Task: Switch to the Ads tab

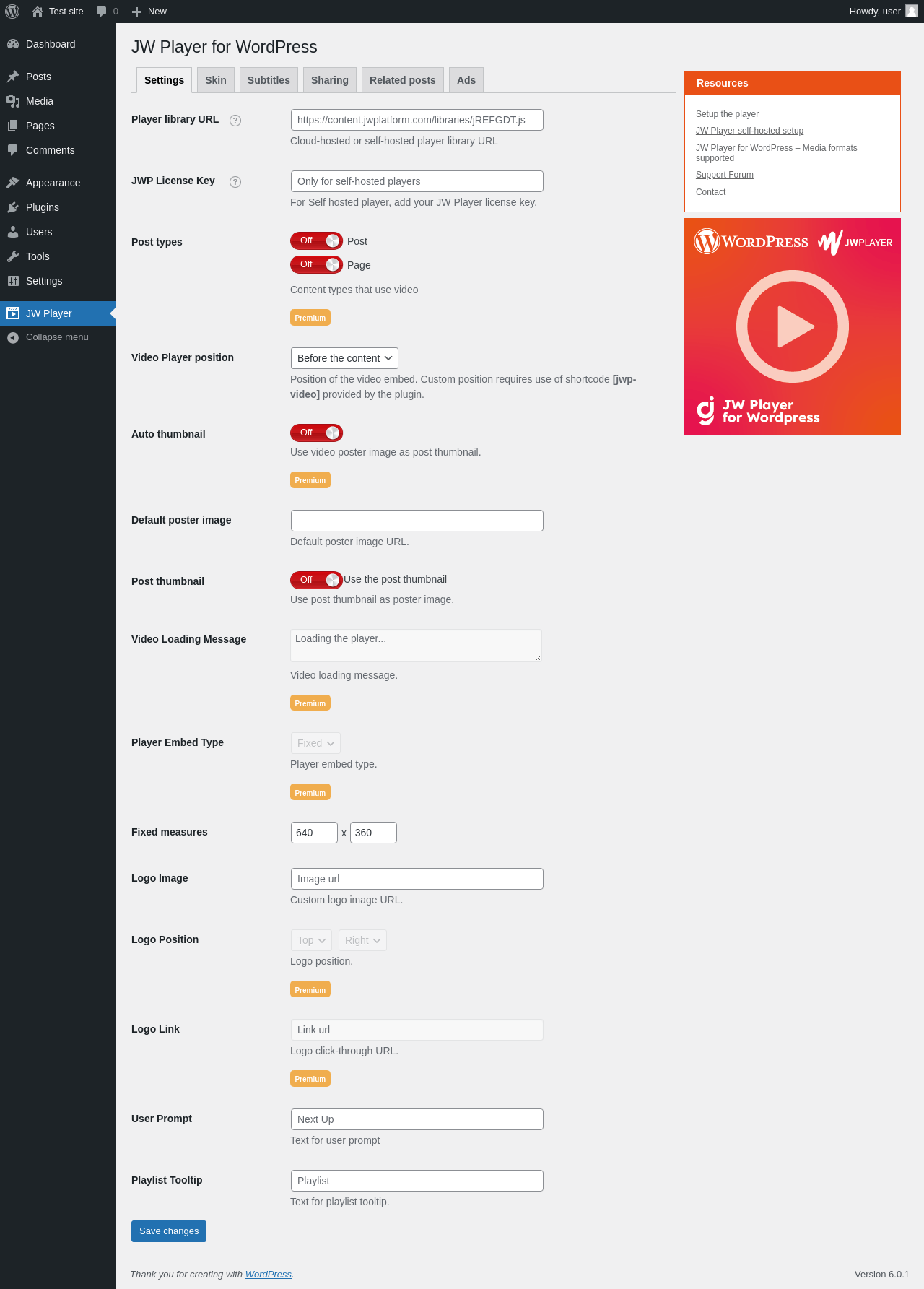Action: tap(466, 80)
